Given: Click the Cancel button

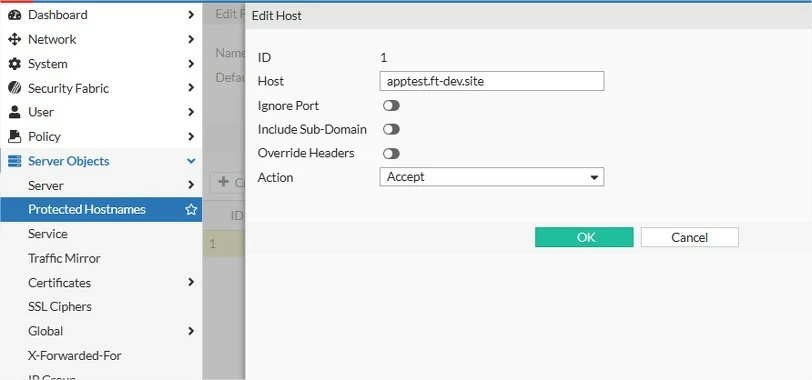Looking at the screenshot, I should coord(689,237).
